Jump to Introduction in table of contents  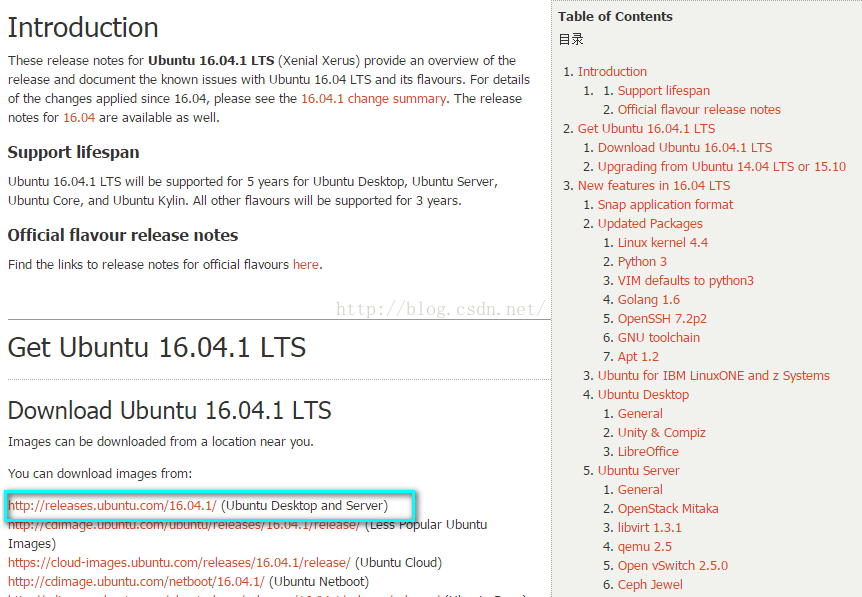click(612, 71)
